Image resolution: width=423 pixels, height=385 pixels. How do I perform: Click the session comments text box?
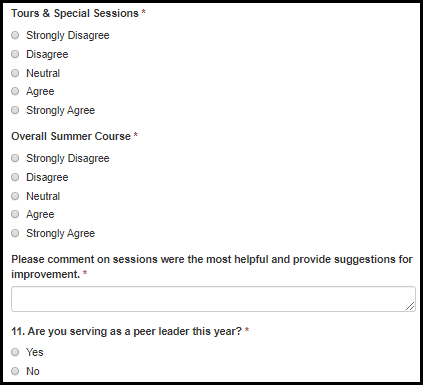coord(213,299)
